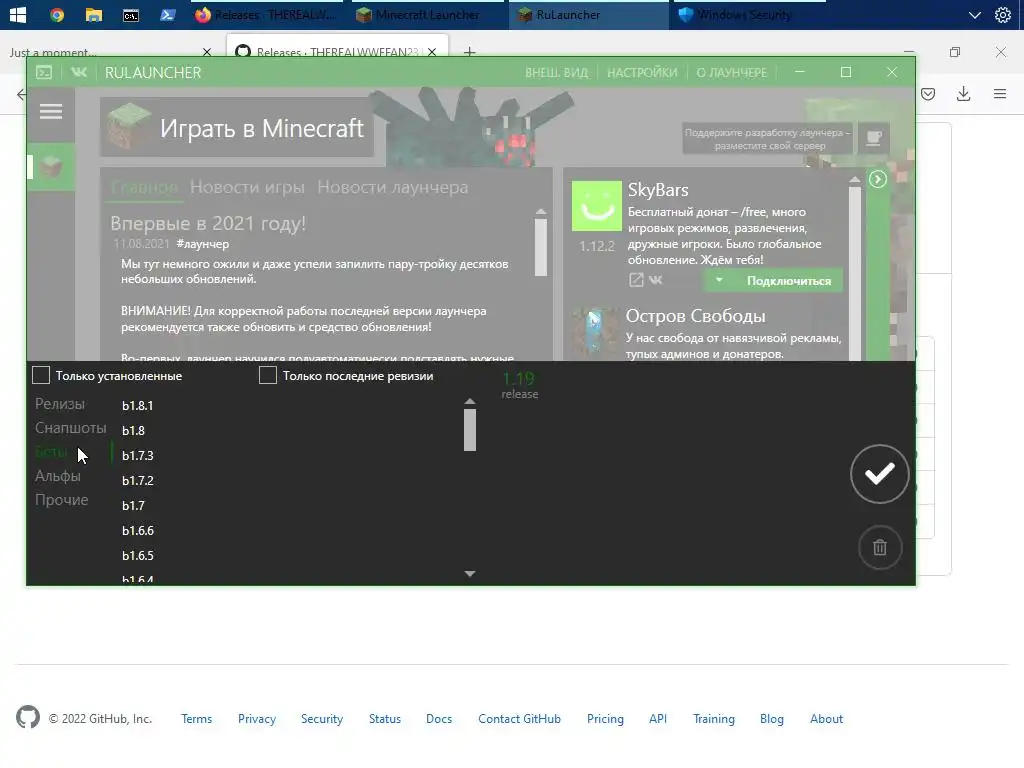Click the green circular arrow next to servers
1024x768 pixels.
(878, 179)
